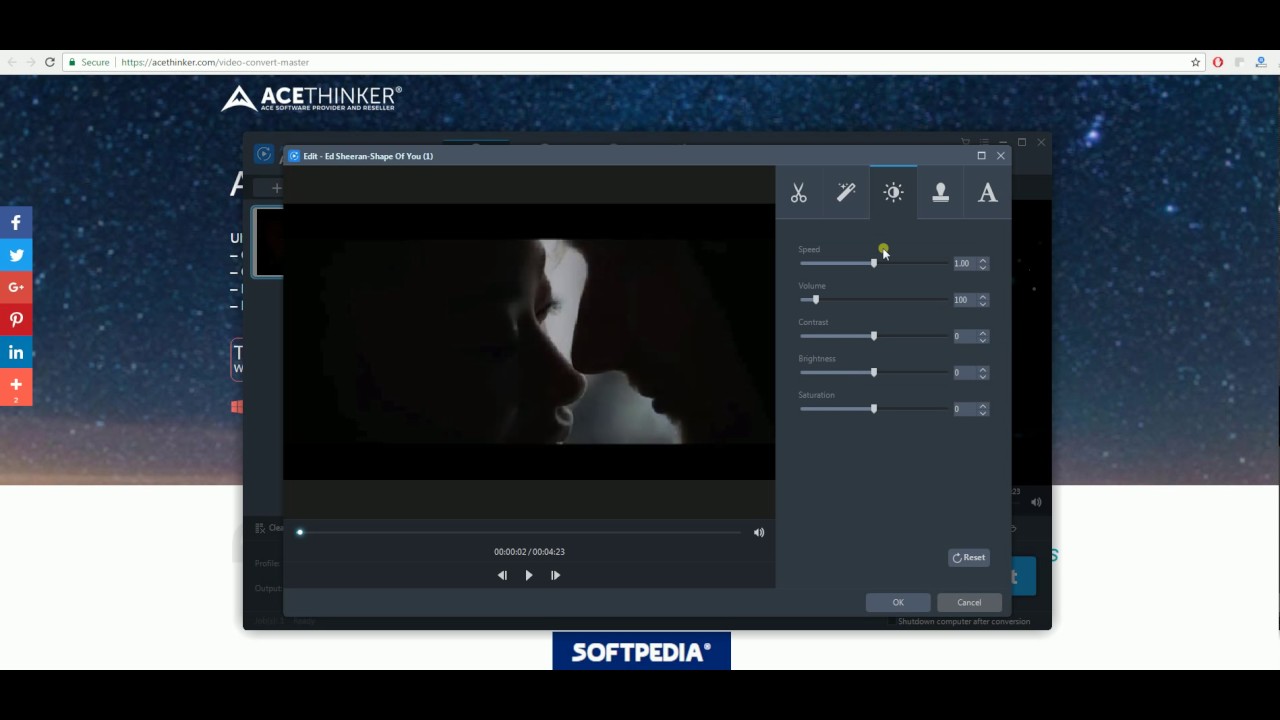The height and width of the screenshot is (720, 1280).
Task: Step to previous frame
Action: click(x=502, y=575)
